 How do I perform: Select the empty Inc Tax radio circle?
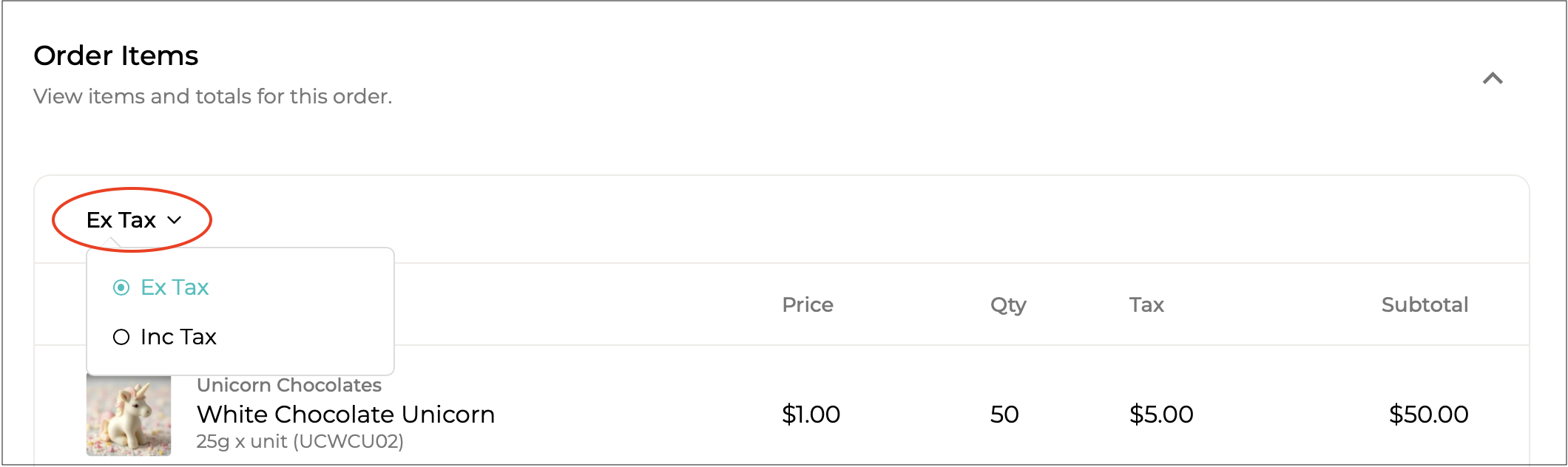(x=121, y=337)
